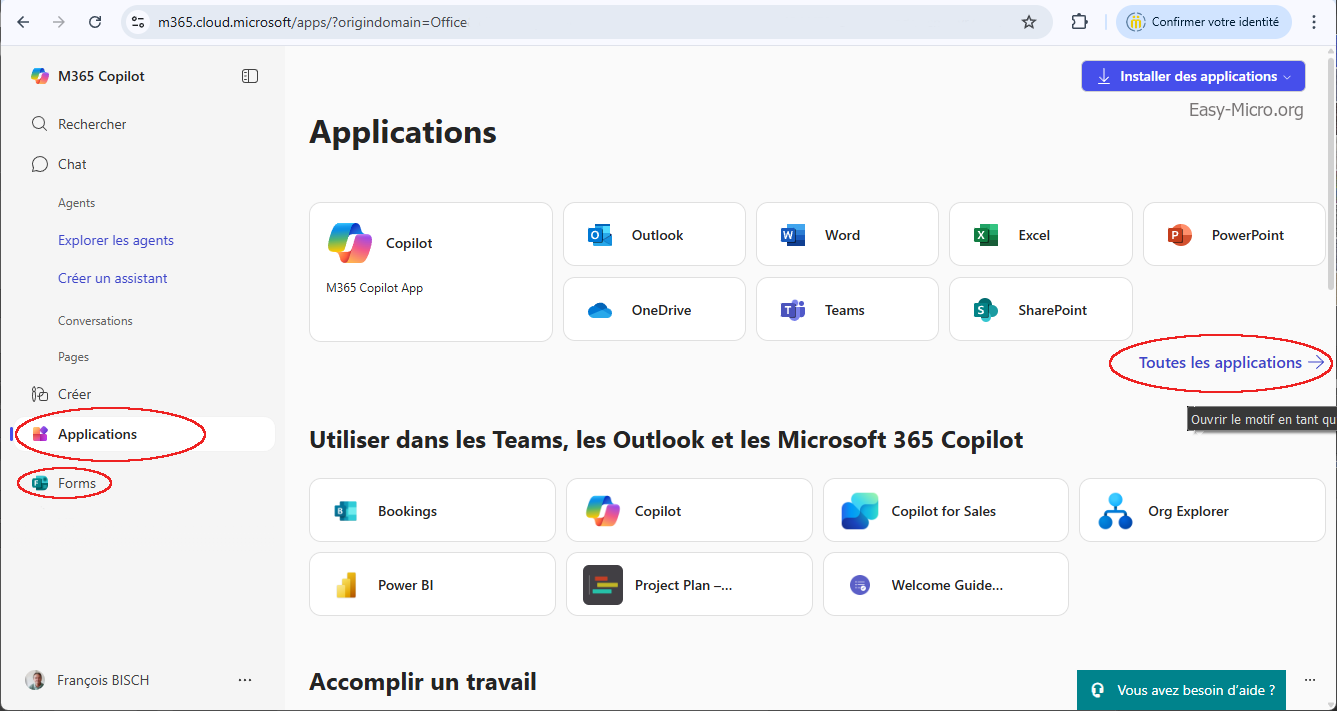Open the Org Explorer app

[1201, 511]
